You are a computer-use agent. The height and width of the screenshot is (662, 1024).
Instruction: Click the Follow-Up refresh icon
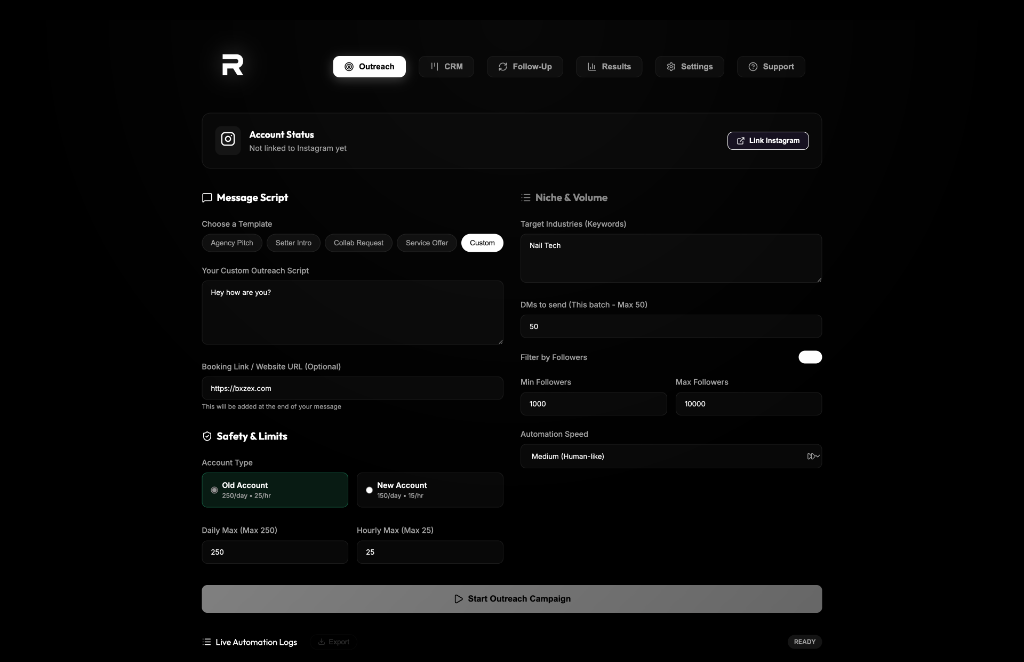[502, 66]
